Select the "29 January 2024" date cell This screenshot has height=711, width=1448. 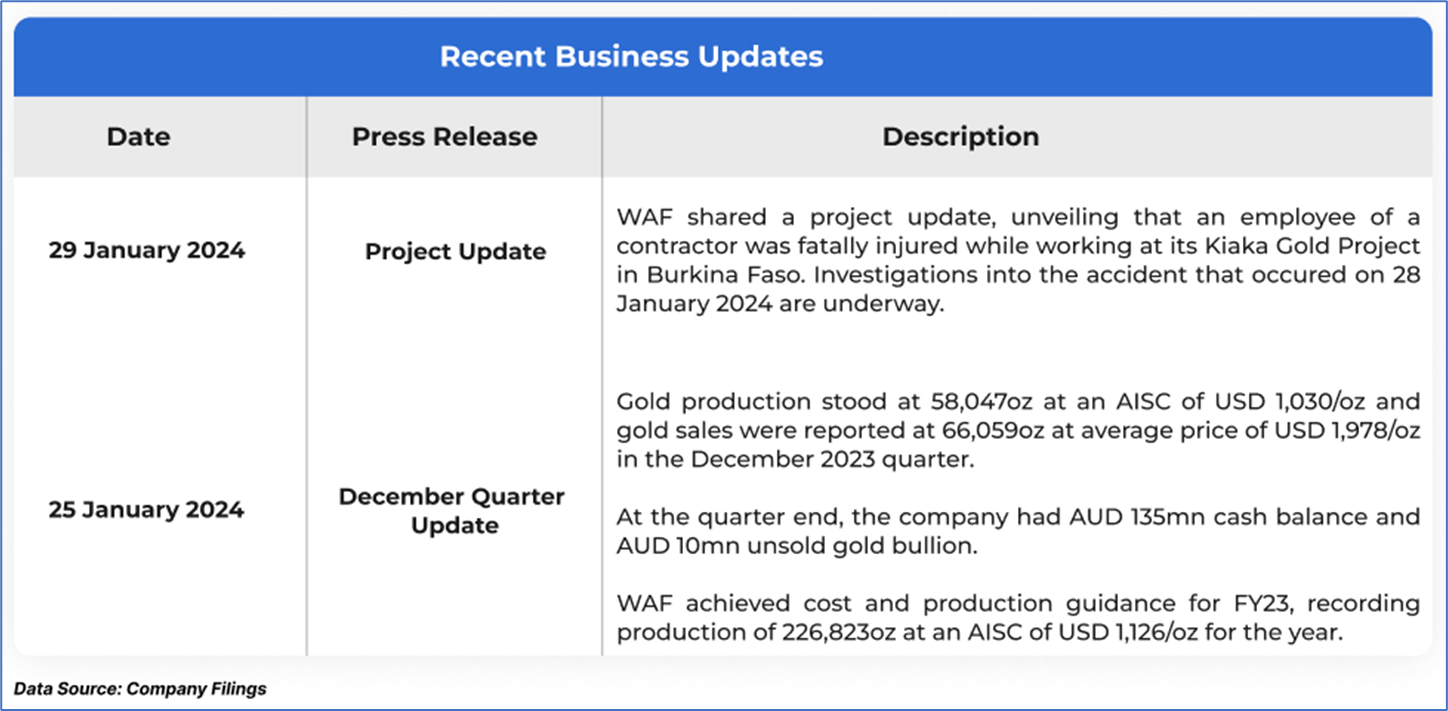[x=146, y=250]
